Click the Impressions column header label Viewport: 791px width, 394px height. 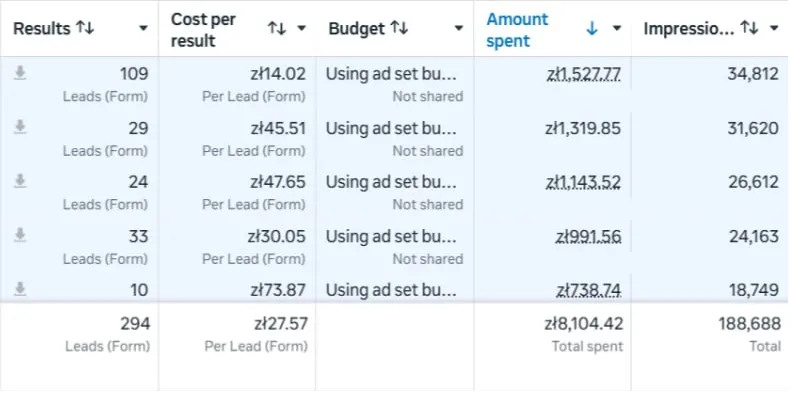click(x=689, y=29)
